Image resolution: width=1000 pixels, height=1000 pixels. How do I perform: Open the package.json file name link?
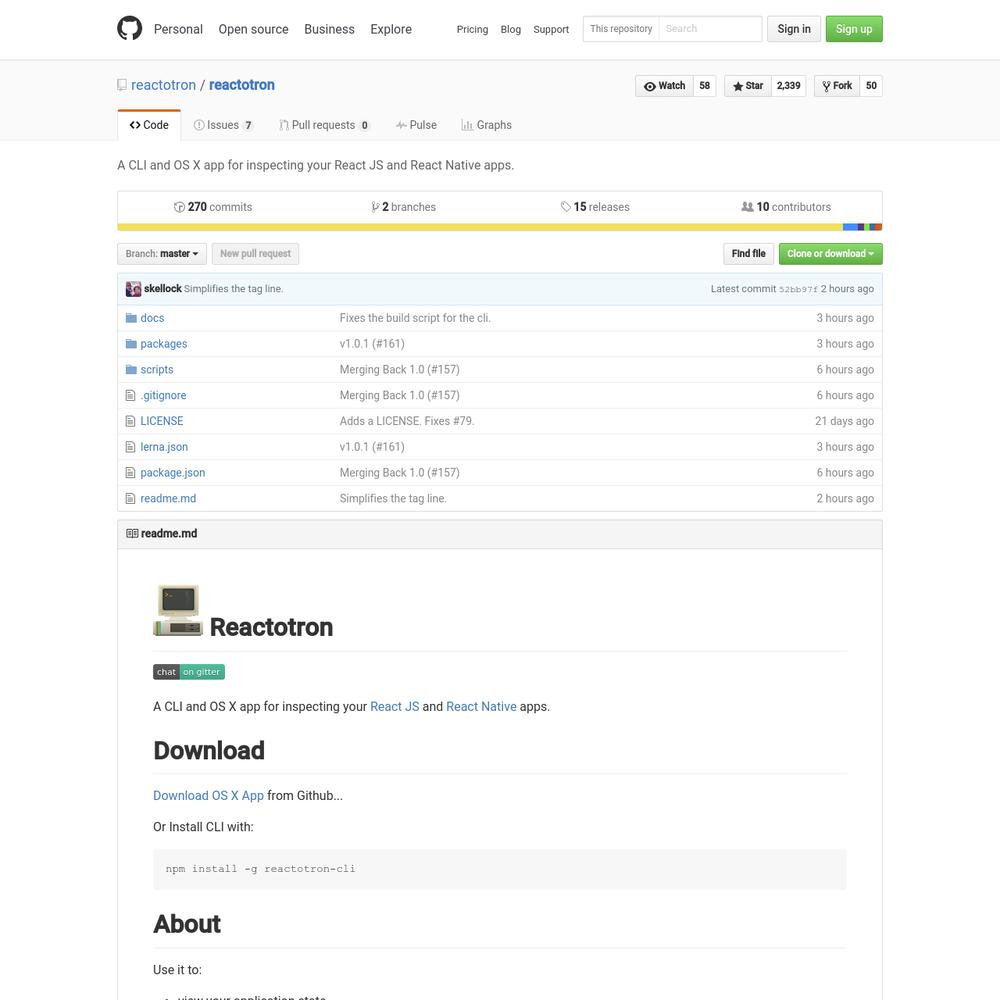[173, 473]
